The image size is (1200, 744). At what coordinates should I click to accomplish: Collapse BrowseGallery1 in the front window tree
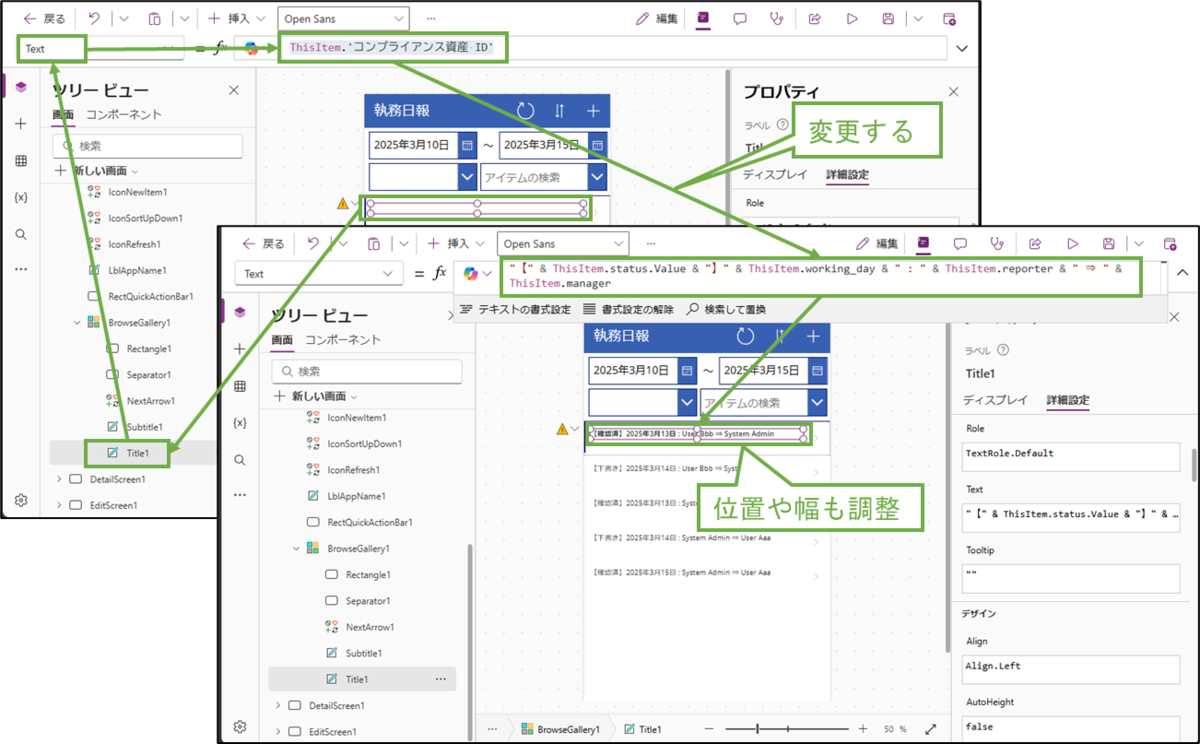297,549
